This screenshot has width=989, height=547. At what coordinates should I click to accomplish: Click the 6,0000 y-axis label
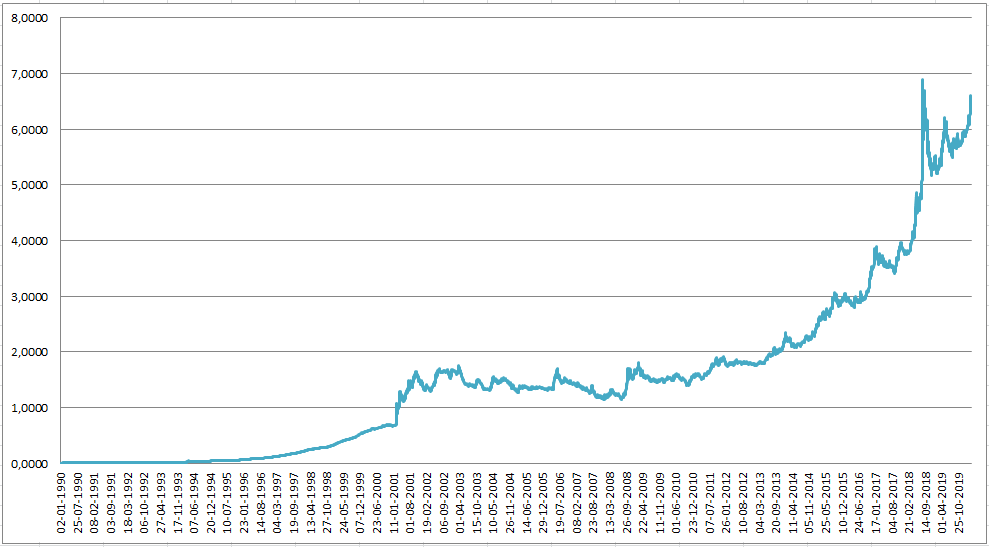28,129
